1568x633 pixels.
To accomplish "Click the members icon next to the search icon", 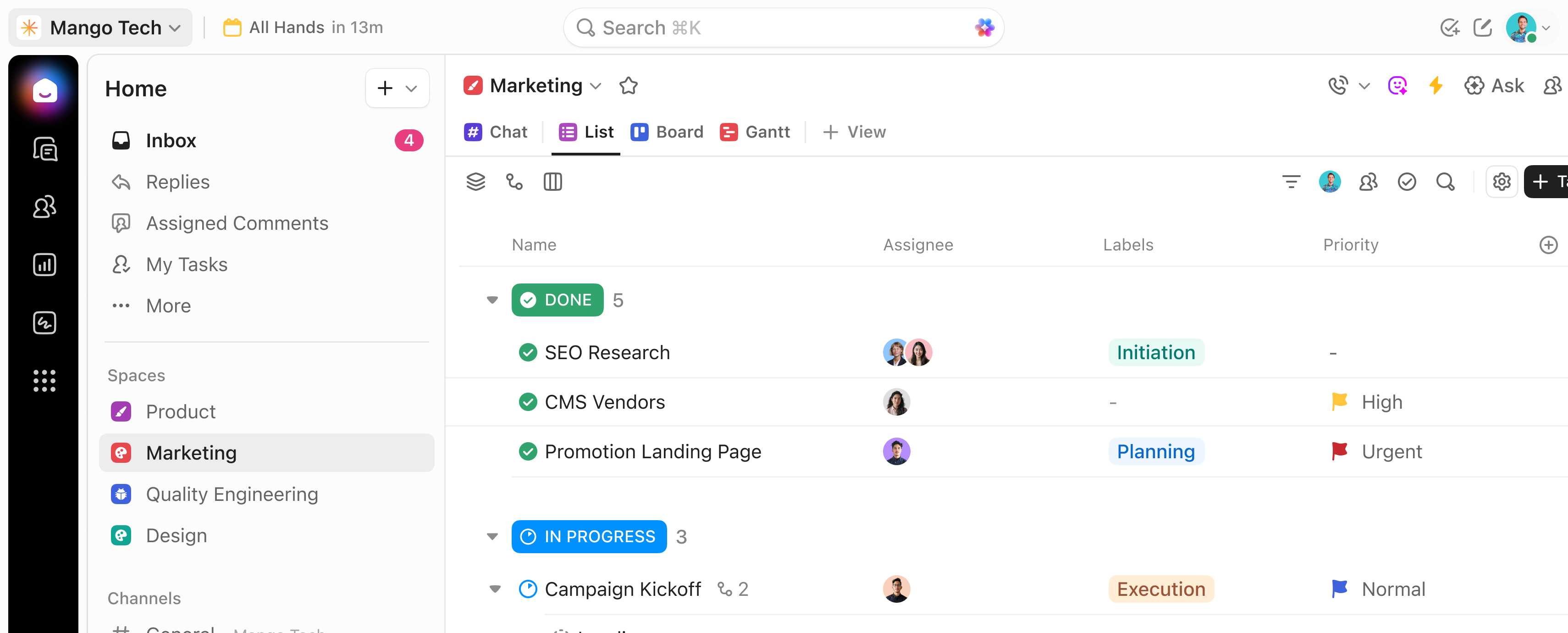I will (x=1369, y=181).
